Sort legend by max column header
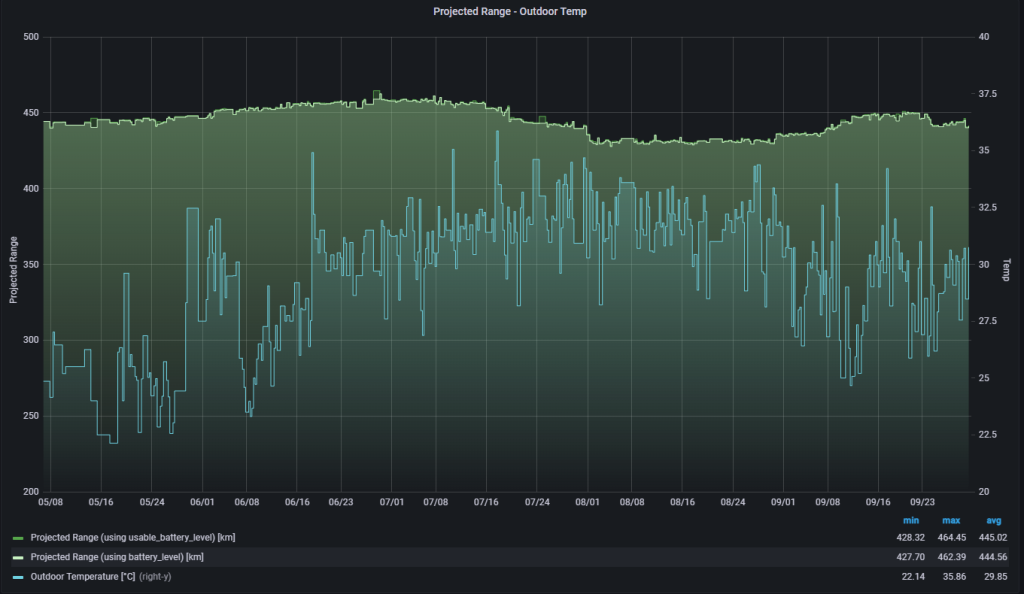Viewport: 1024px width, 594px height. 950,520
